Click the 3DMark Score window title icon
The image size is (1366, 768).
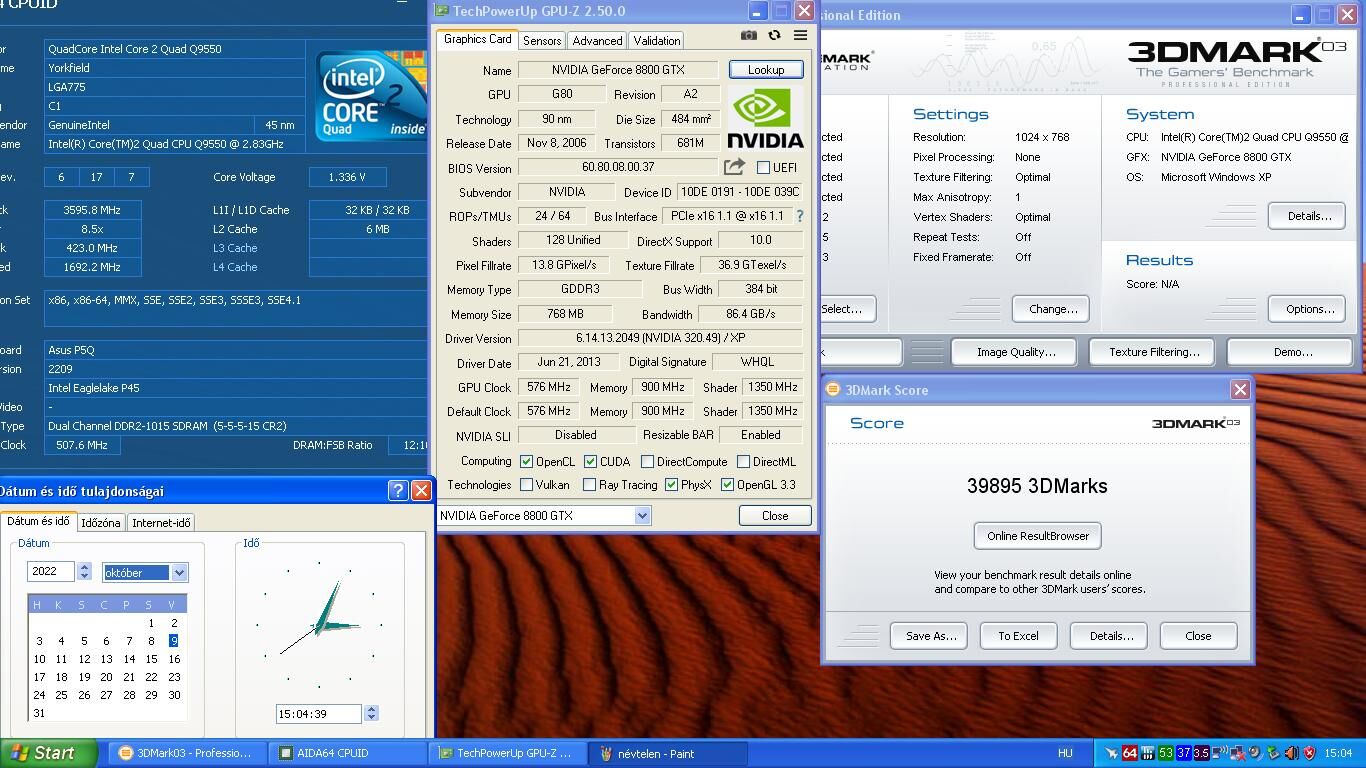(x=833, y=390)
